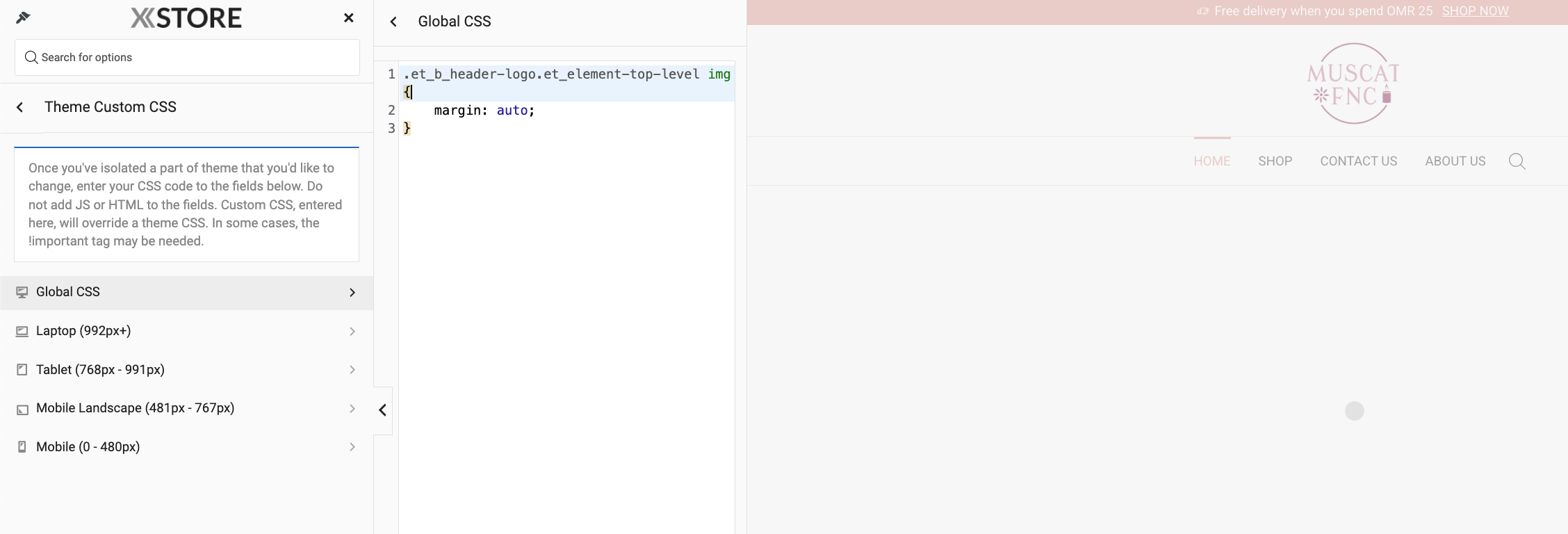Go back from the Global CSS editor panel
This screenshot has height=534, width=1568.
[393, 22]
